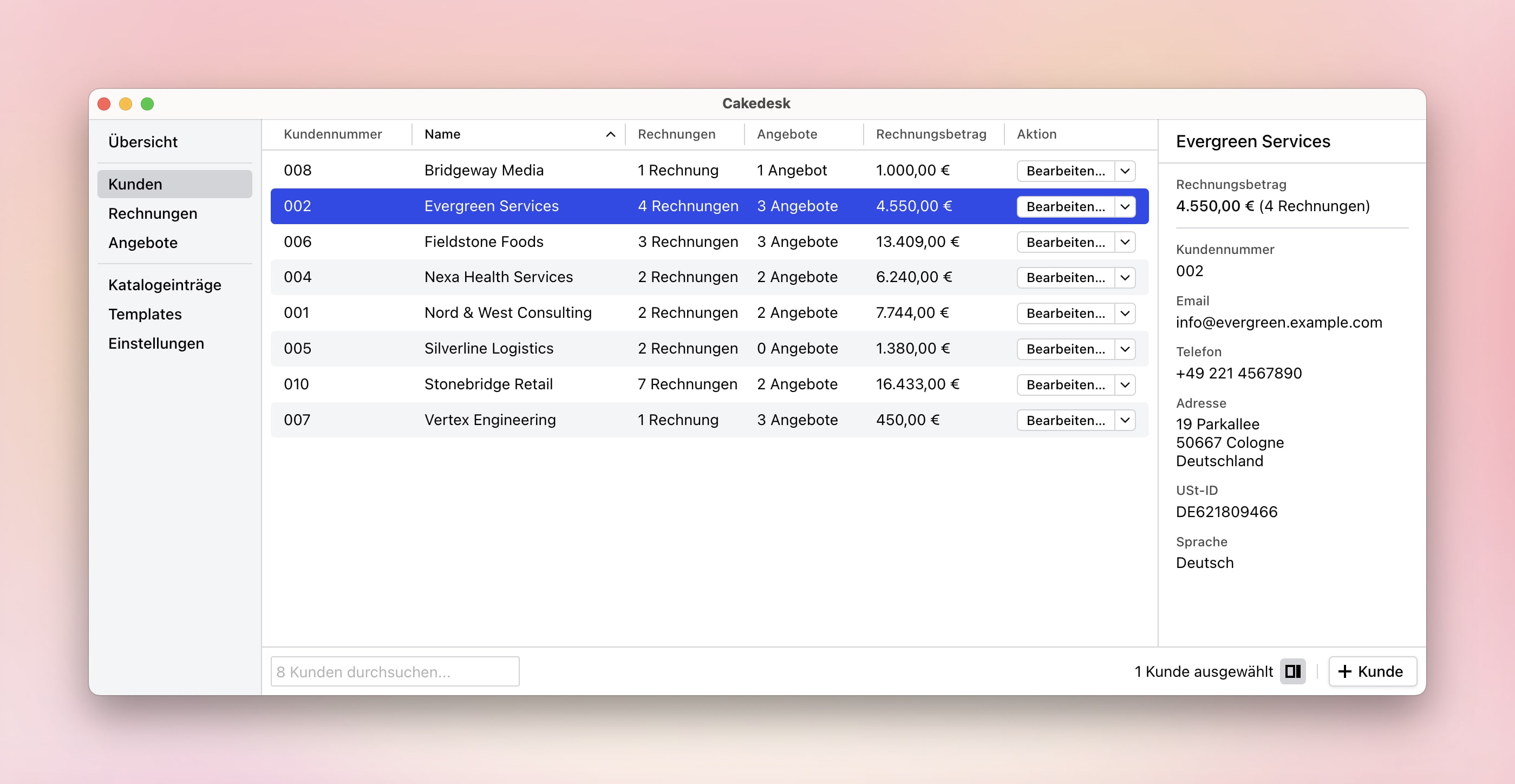Switch to Angebote section

tap(143, 243)
